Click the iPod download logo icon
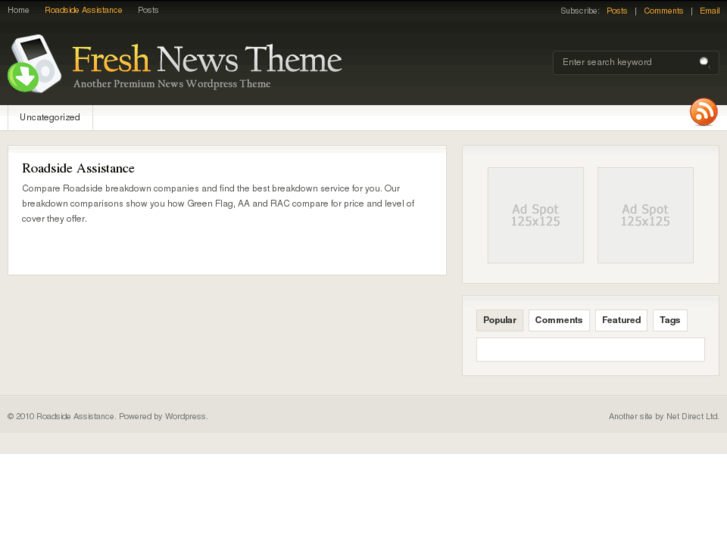Viewport: 727px width, 545px height. [35, 64]
